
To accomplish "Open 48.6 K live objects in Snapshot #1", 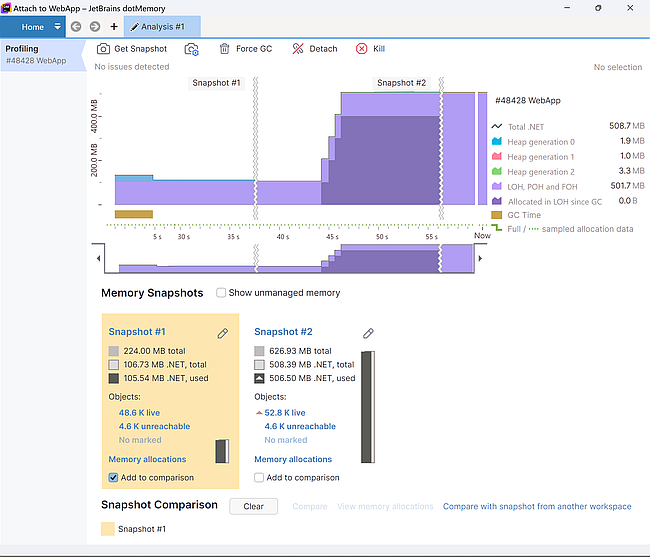I will pos(139,413).
